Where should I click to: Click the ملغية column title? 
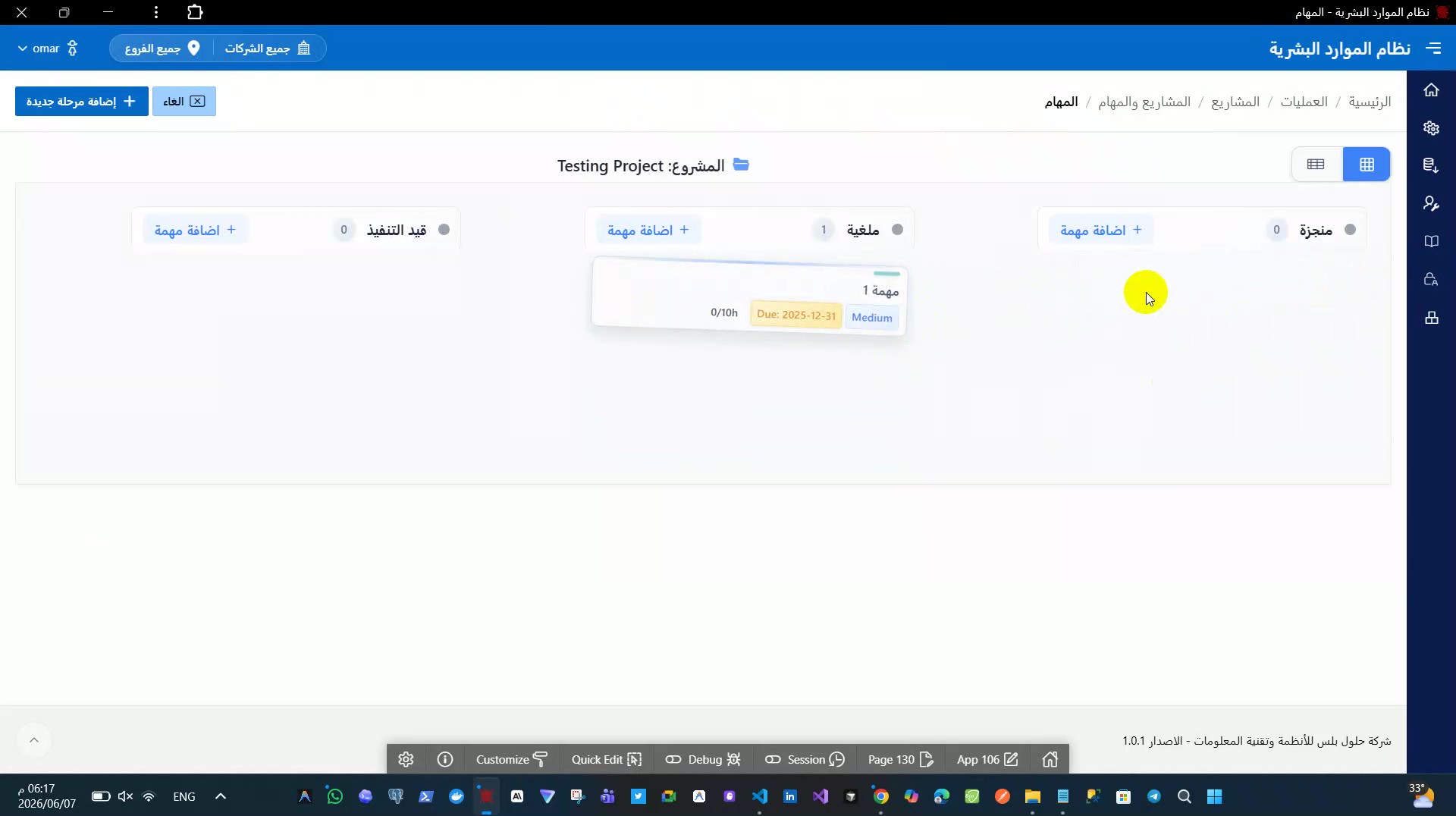863,230
